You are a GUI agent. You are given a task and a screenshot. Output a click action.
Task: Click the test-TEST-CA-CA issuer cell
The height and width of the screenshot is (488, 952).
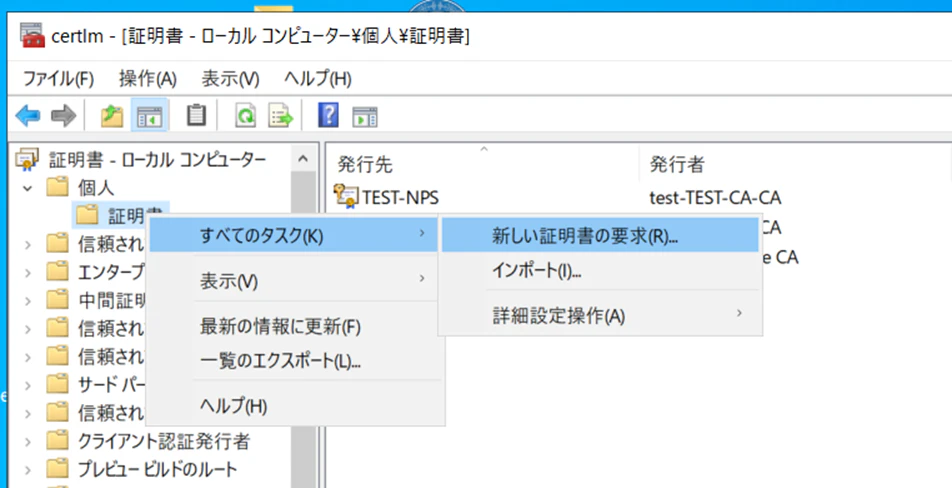[x=715, y=198]
